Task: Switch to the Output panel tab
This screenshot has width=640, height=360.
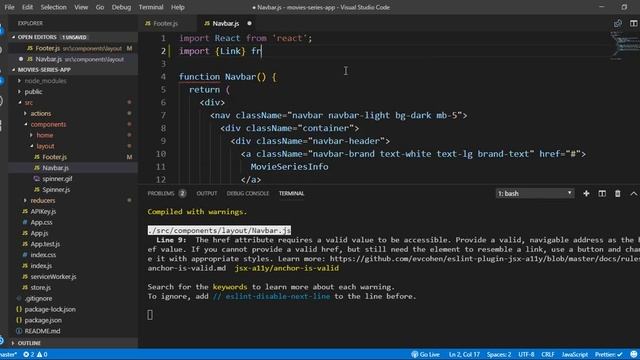Action: (x=207, y=193)
